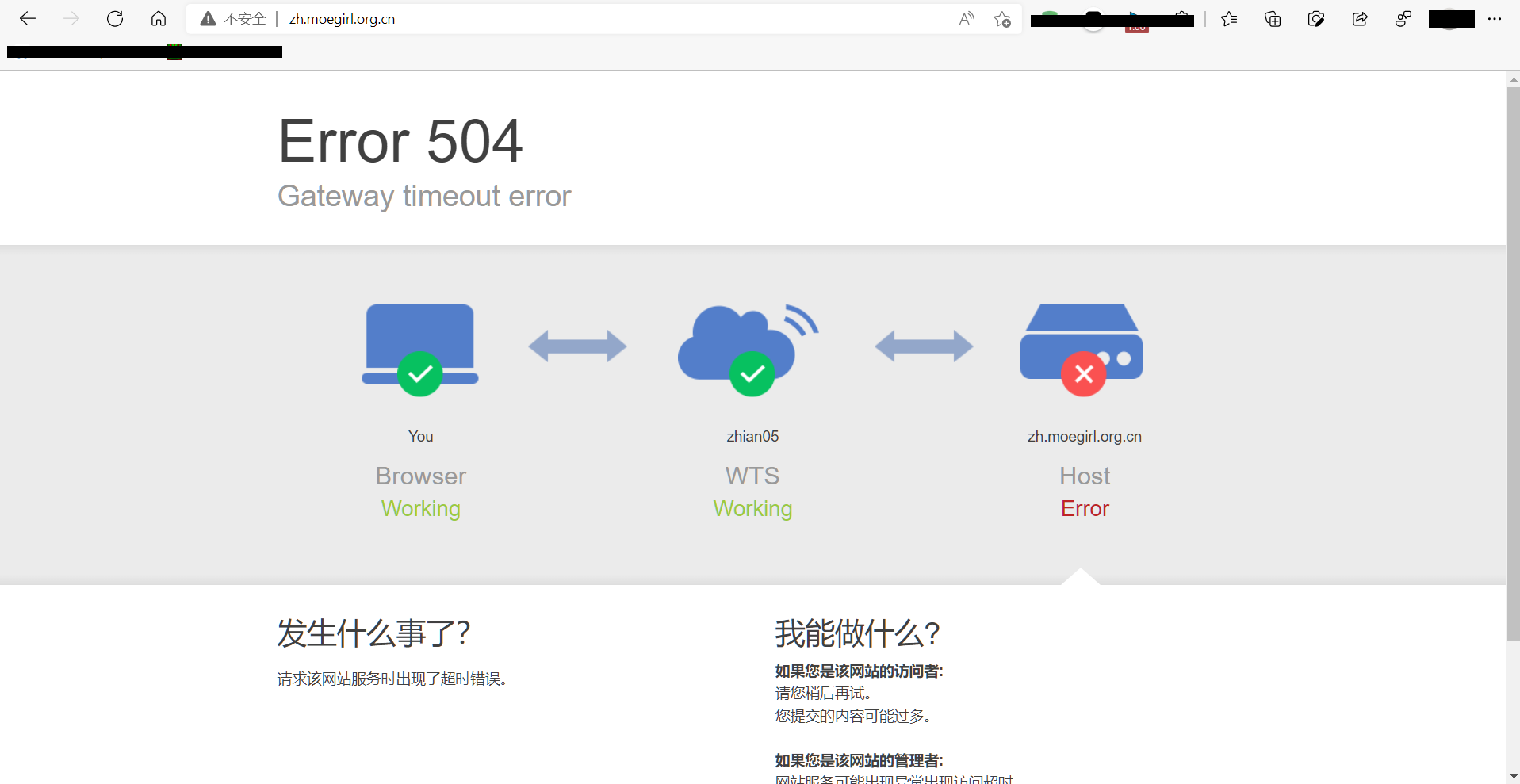Screen dimensions: 1520x784
Task: Reload the page with Refresh button
Action: 115,19
